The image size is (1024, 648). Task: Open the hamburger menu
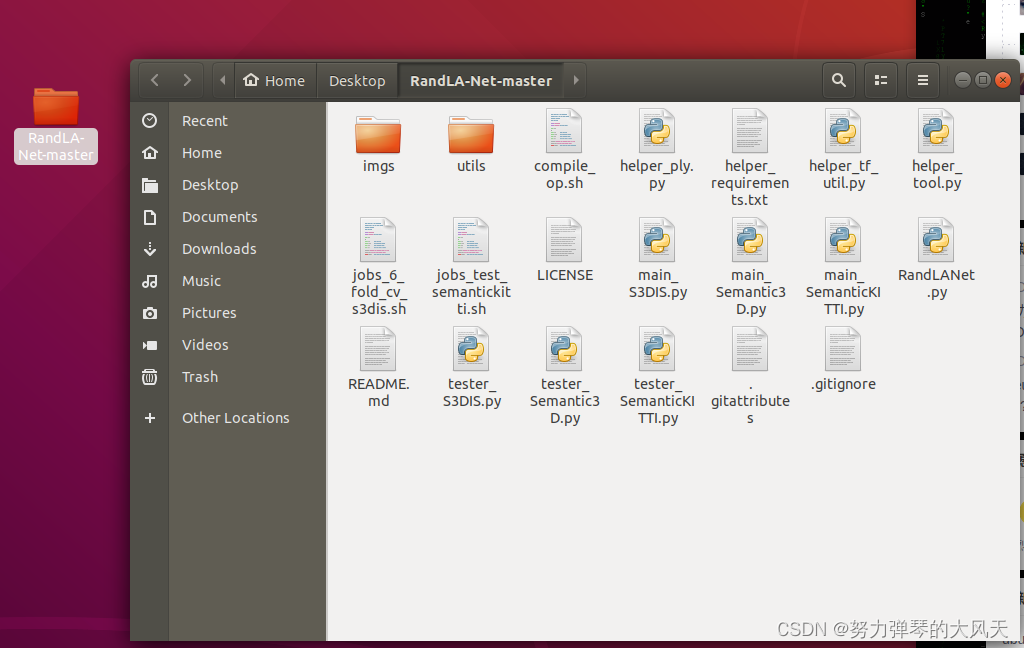pos(921,80)
